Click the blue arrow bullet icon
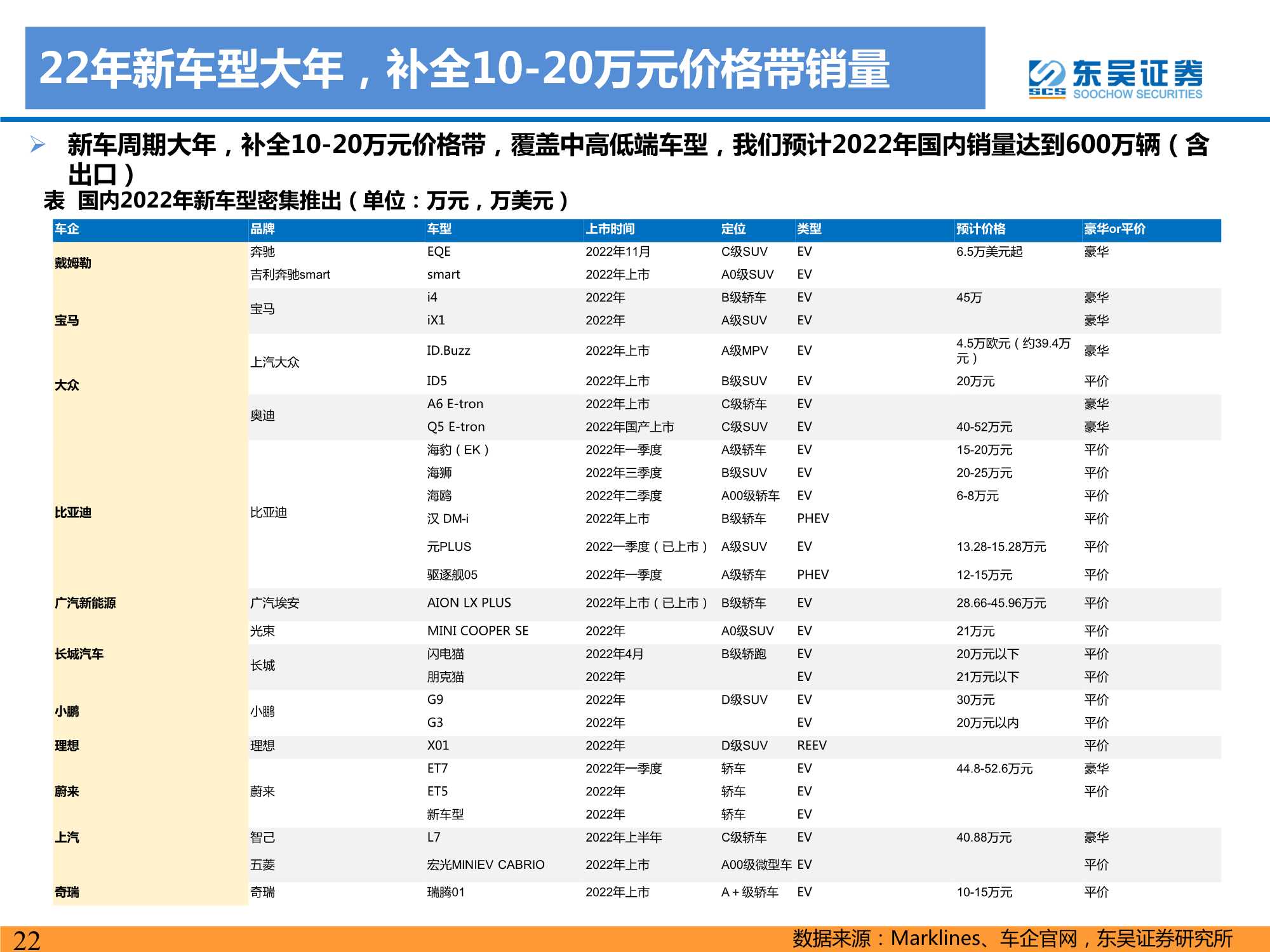1270x952 pixels. [38, 145]
